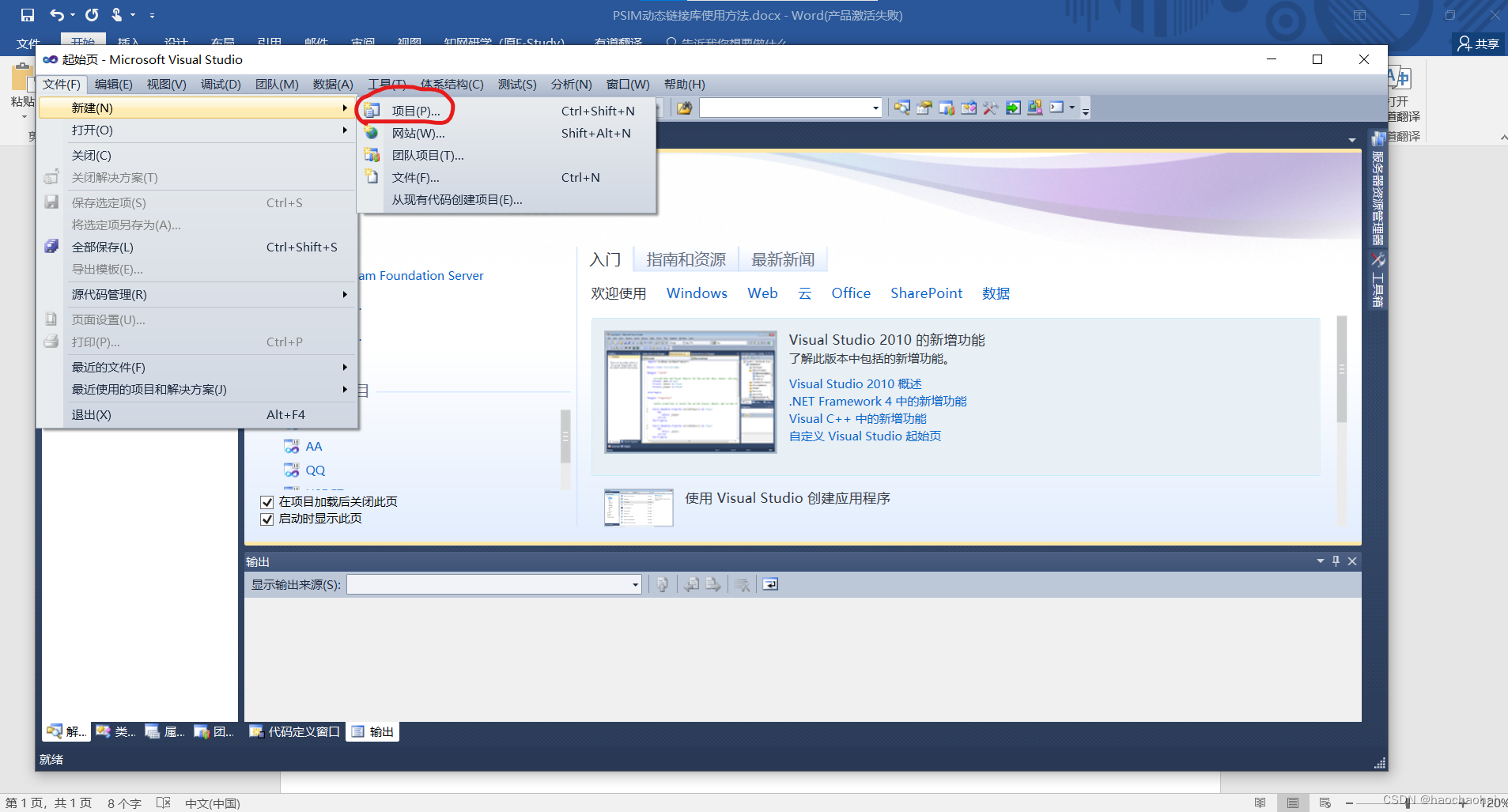The image size is (1508, 812).
Task: Click Word 共享 share button
Action: [x=1478, y=43]
